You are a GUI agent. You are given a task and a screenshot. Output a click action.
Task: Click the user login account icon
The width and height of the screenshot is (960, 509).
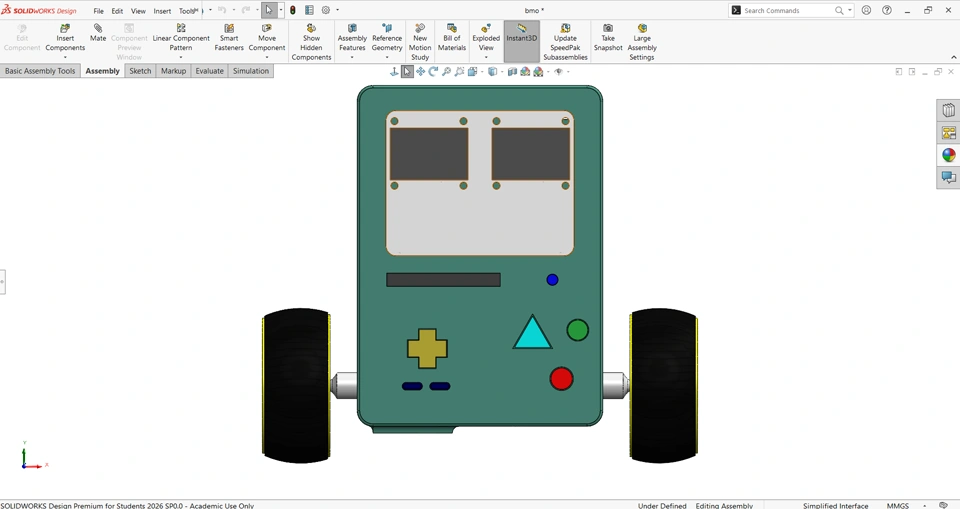(866, 10)
